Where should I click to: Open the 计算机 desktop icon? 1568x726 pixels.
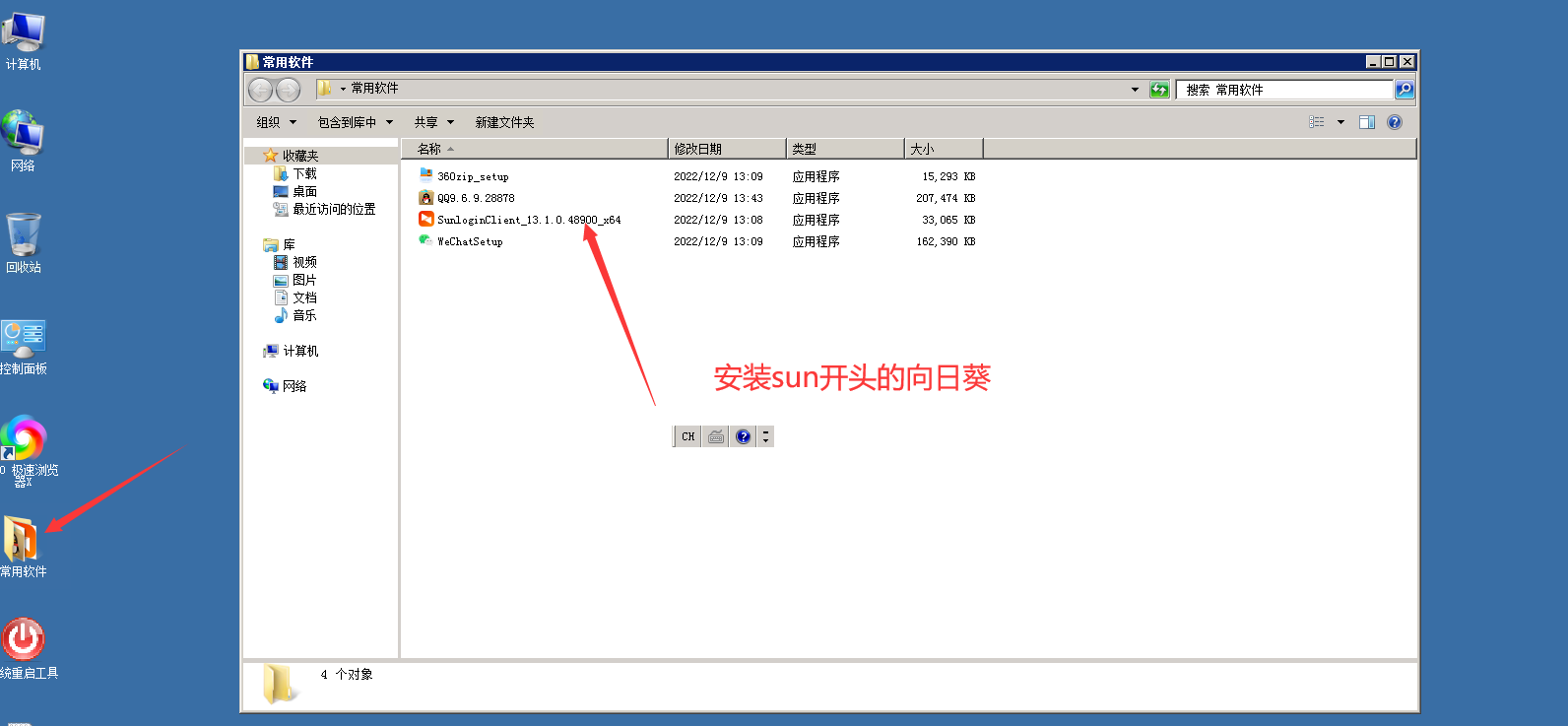coord(23,40)
